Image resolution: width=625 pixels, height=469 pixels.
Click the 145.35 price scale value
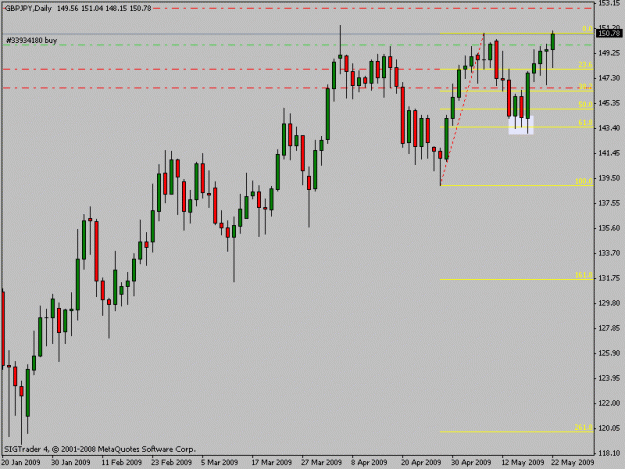coord(609,103)
